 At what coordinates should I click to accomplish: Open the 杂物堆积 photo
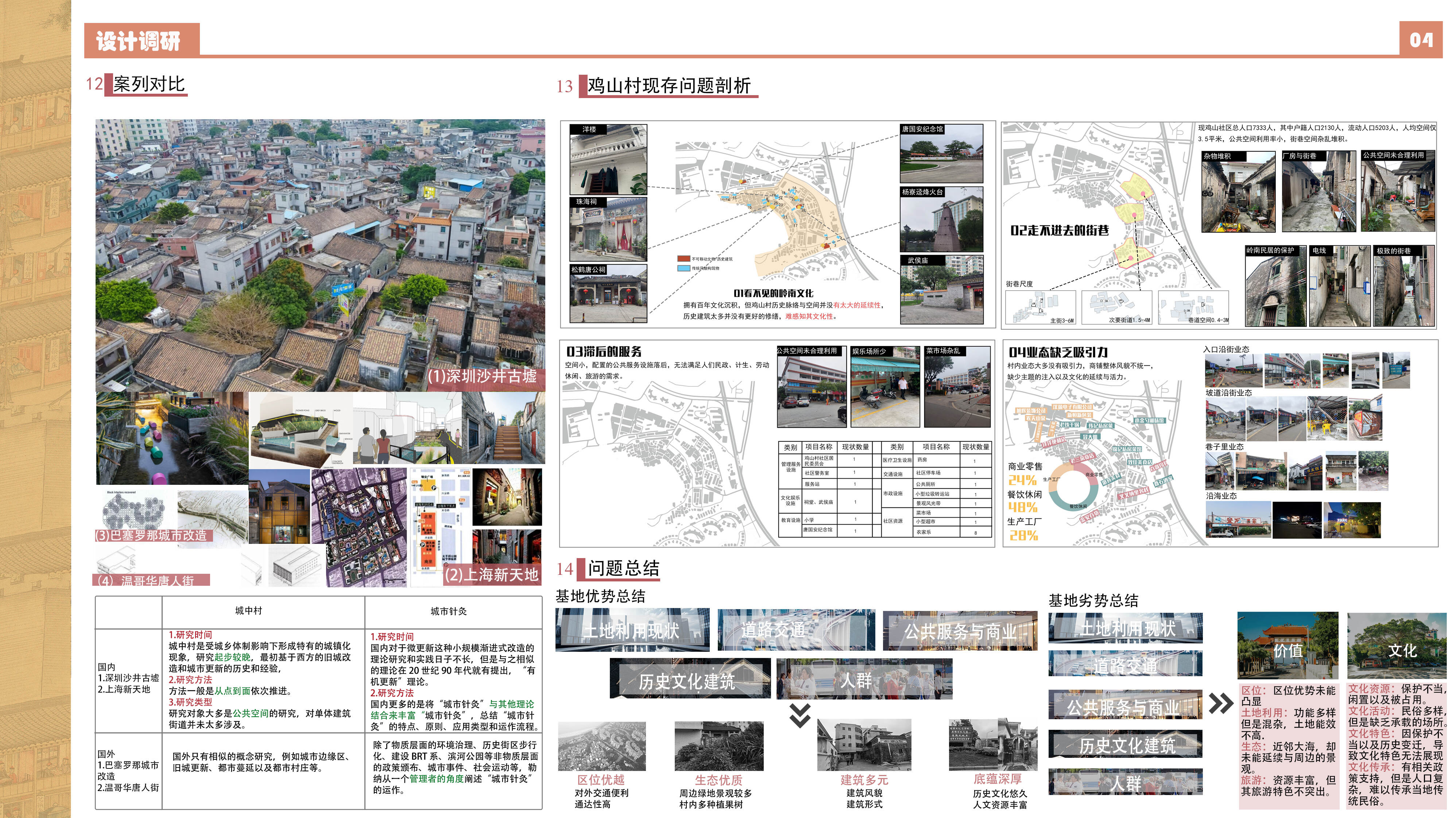(1238, 191)
